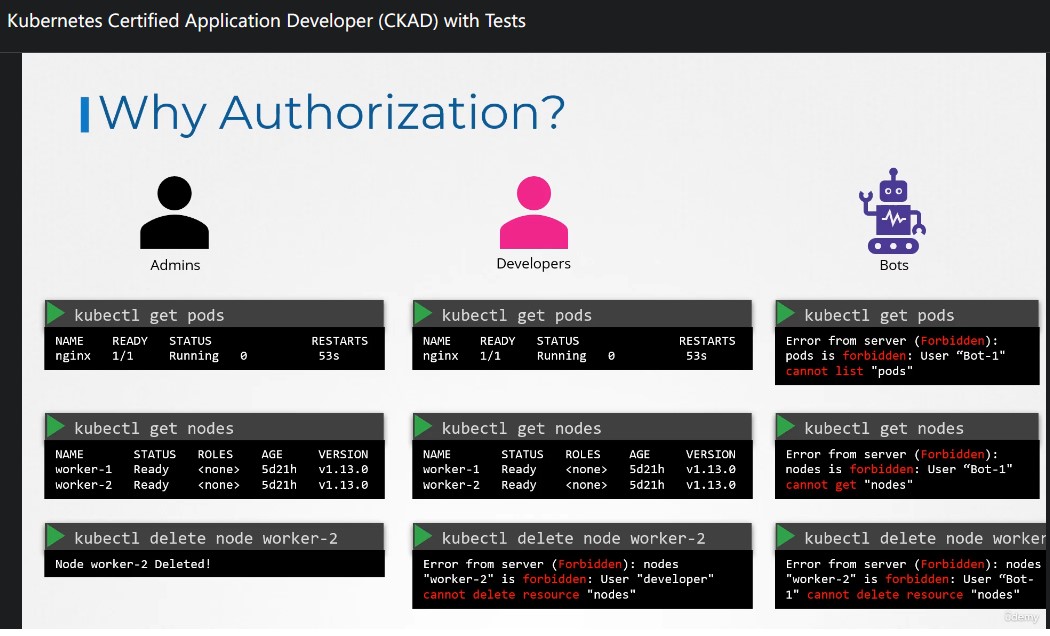Click green arrow beside Developers kubectl get pods
Image resolution: width=1050 pixels, height=636 pixels.
click(423, 313)
